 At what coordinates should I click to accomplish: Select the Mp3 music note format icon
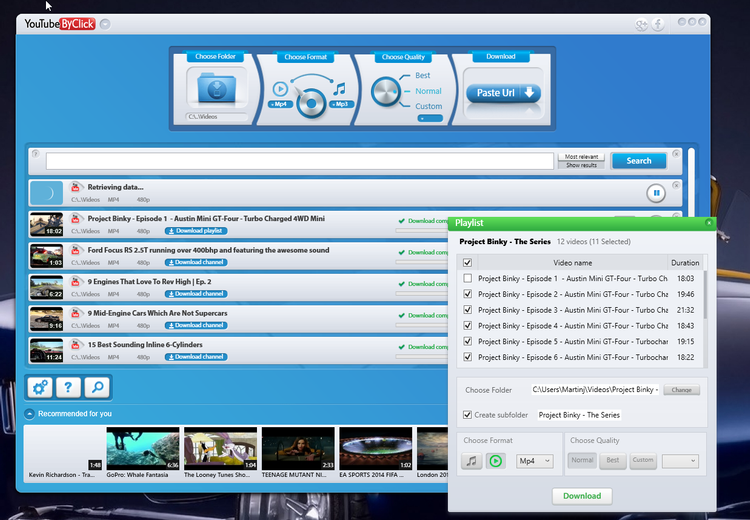pyautogui.click(x=340, y=89)
